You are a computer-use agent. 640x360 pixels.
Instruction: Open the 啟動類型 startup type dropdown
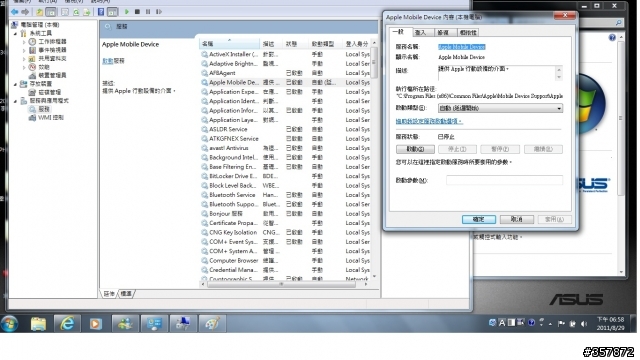click(500, 108)
